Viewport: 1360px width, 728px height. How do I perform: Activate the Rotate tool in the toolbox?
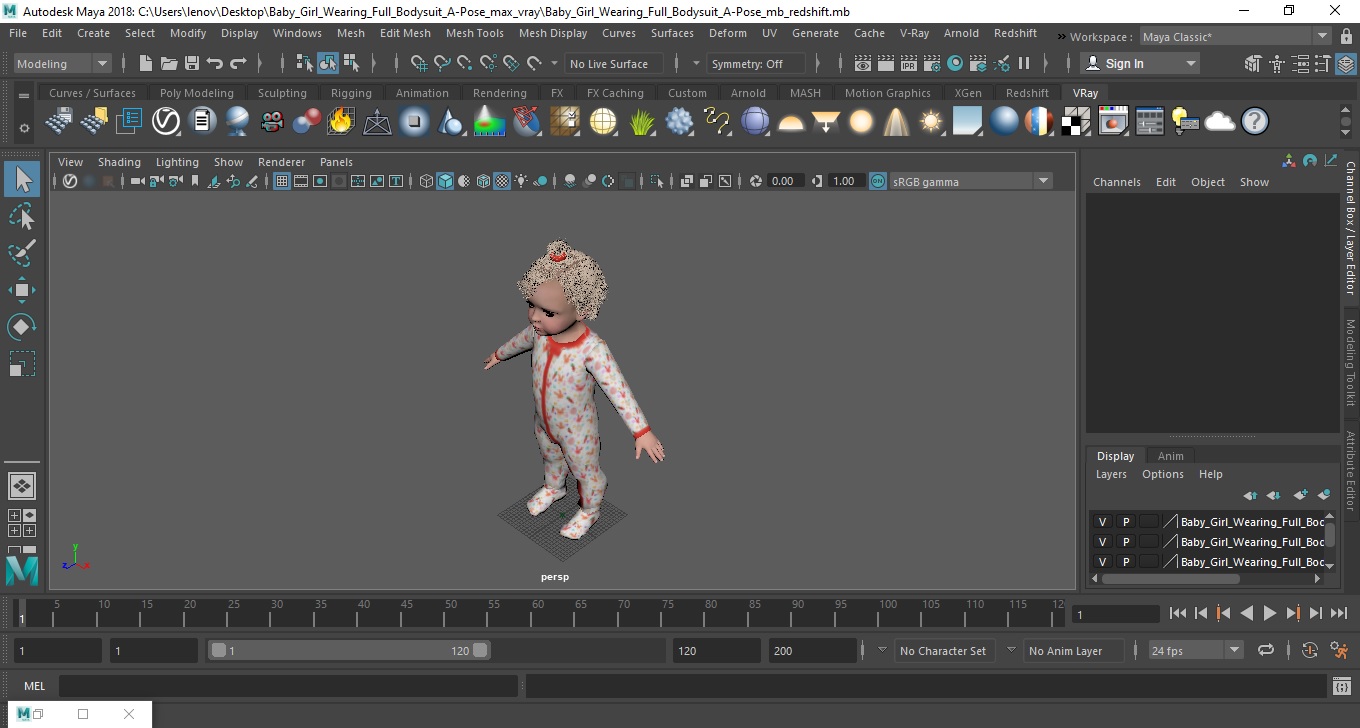pyautogui.click(x=22, y=326)
